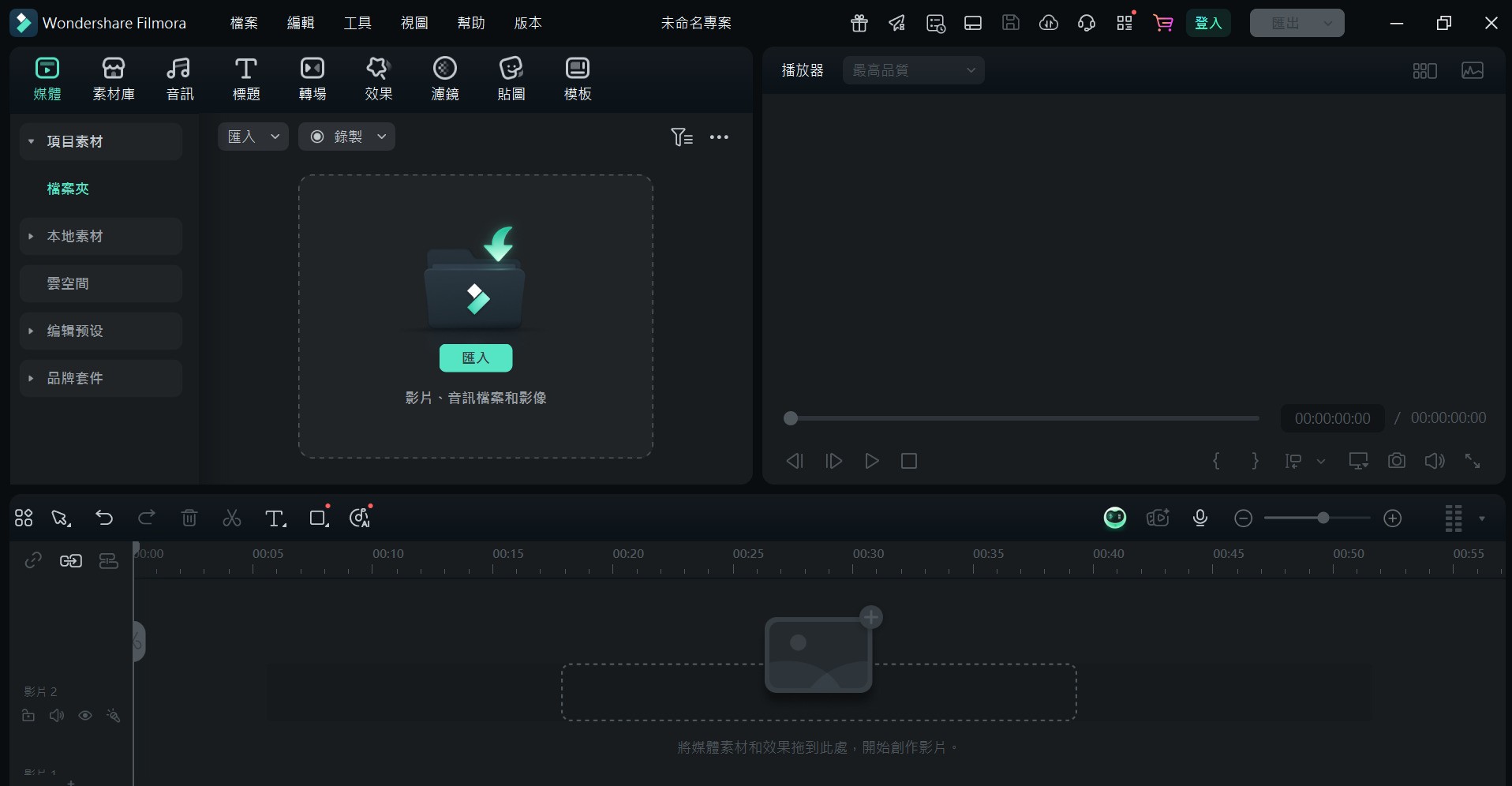Open the 貼圖 (Stickers) panel
This screenshot has height=786, width=1512.
511,78
